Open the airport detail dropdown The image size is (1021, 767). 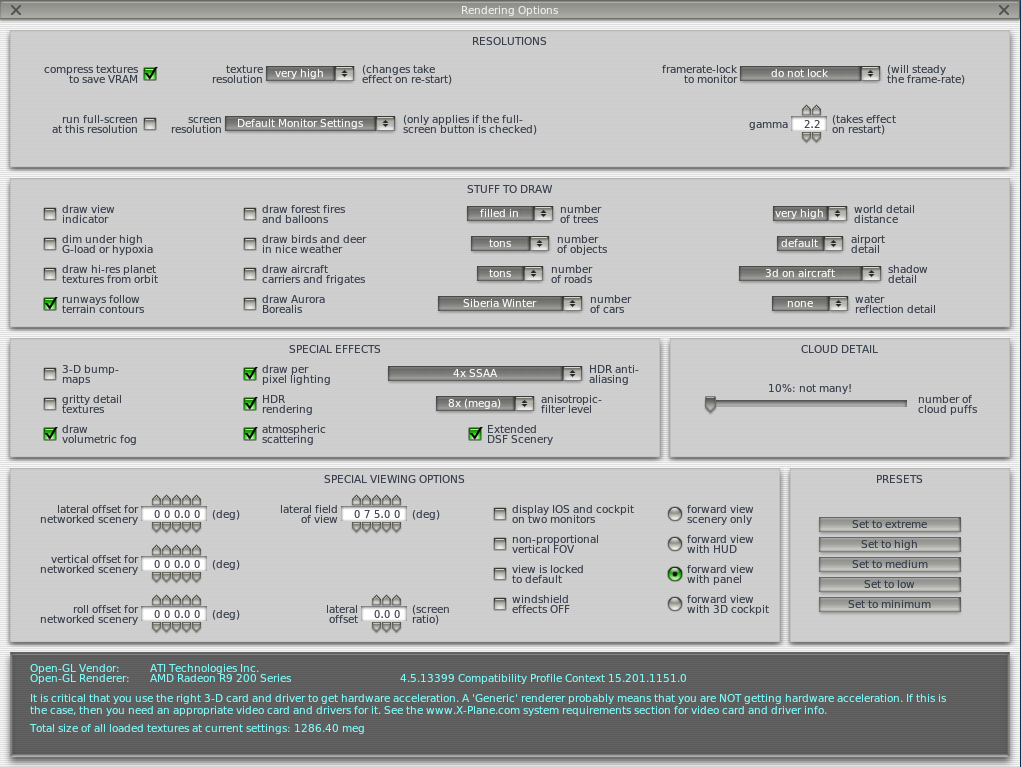[810, 244]
